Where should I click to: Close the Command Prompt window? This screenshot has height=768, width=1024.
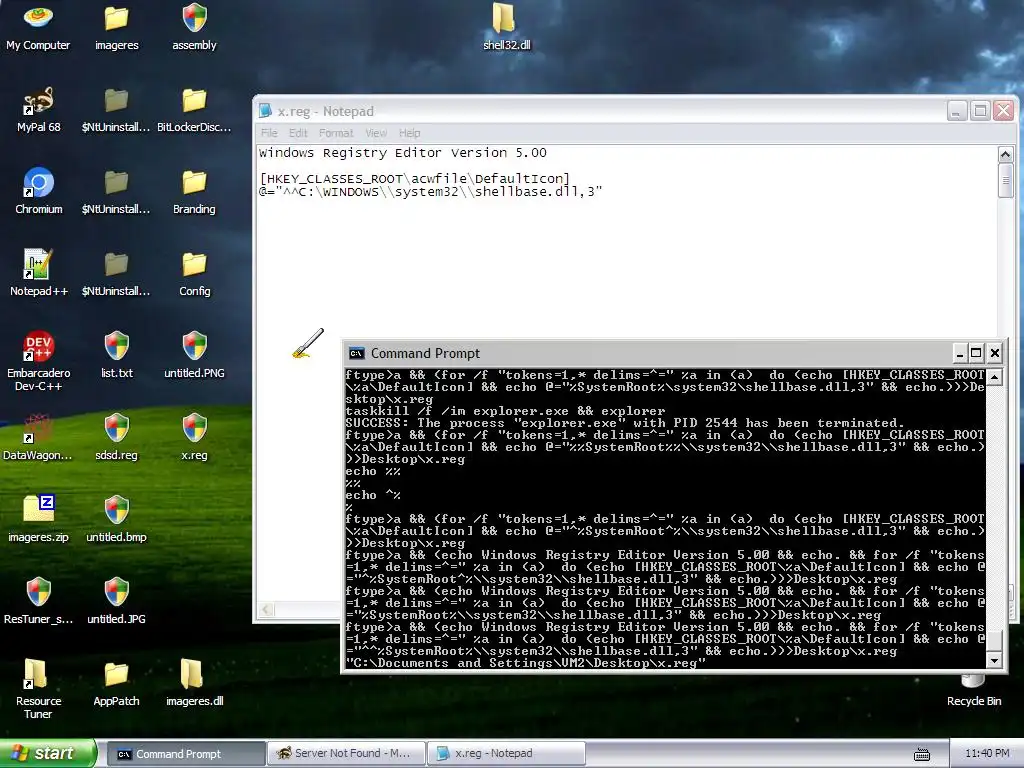pos(995,353)
